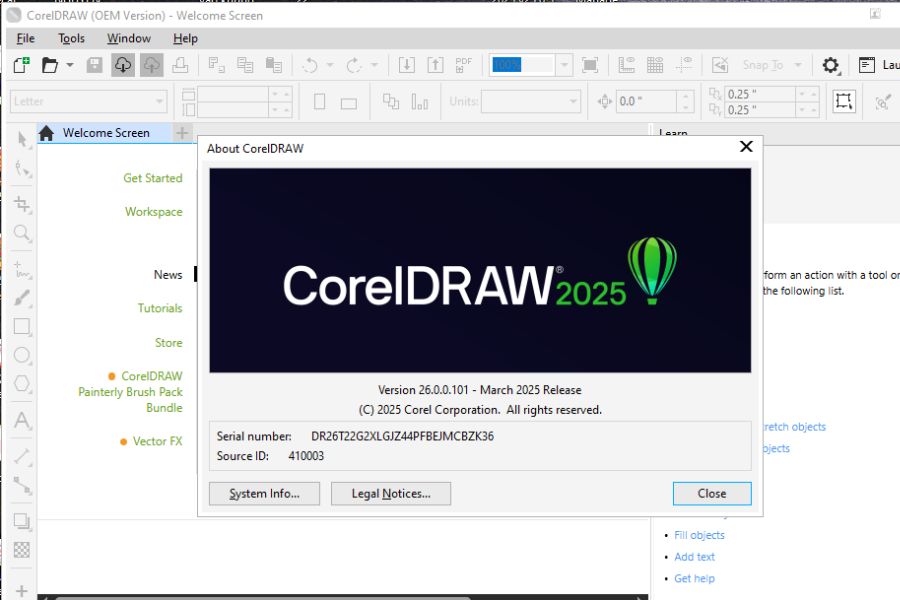Open the File menu
The height and width of the screenshot is (600, 900).
pyautogui.click(x=25, y=38)
